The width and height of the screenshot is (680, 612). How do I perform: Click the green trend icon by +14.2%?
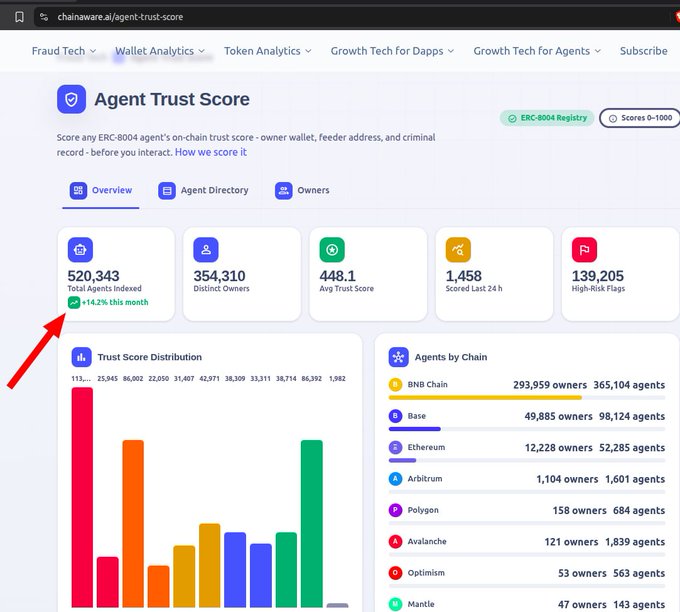(74, 302)
